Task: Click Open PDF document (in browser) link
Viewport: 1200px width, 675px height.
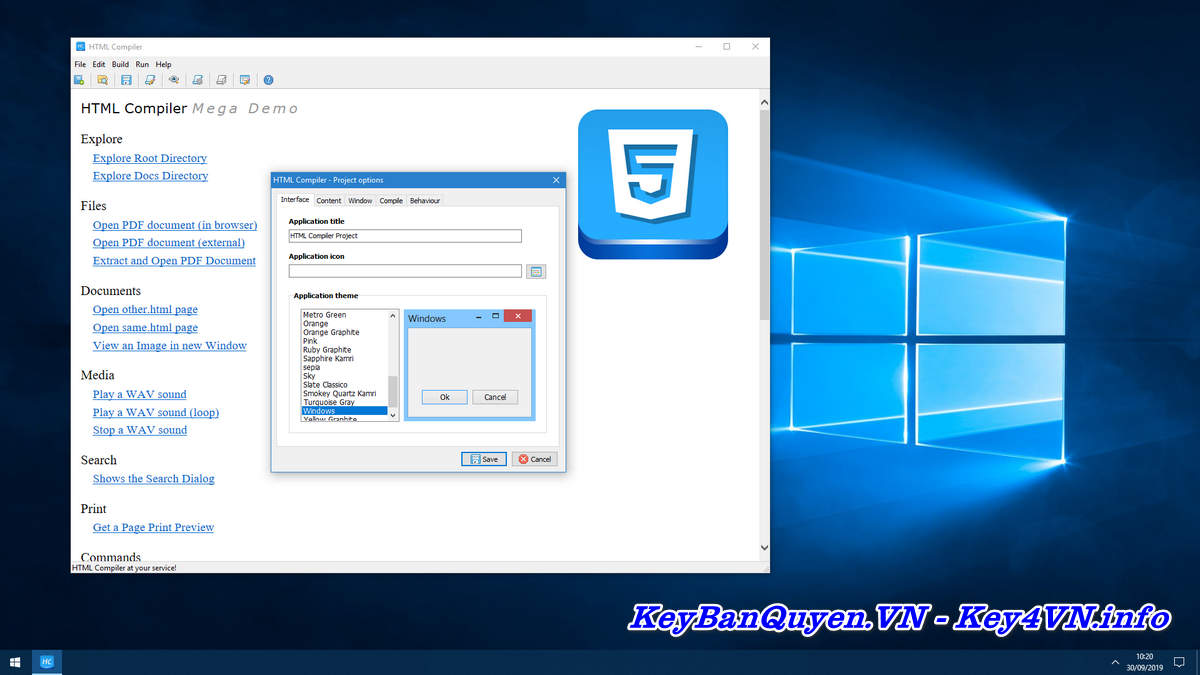Action: click(x=175, y=225)
